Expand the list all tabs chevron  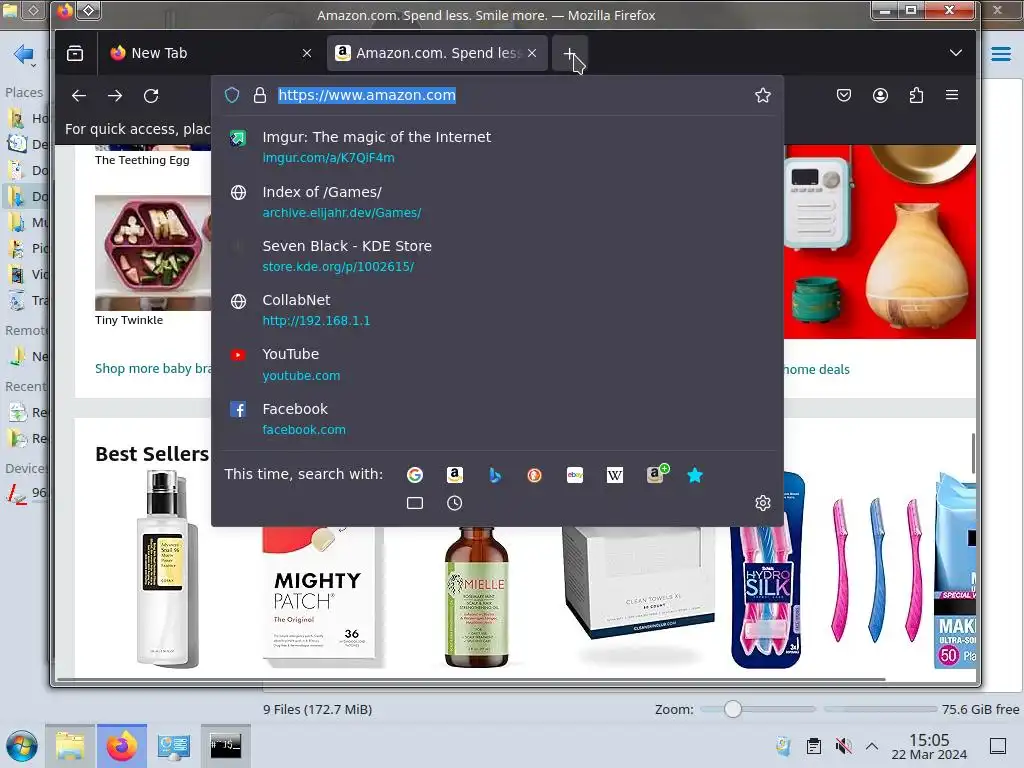tap(955, 53)
